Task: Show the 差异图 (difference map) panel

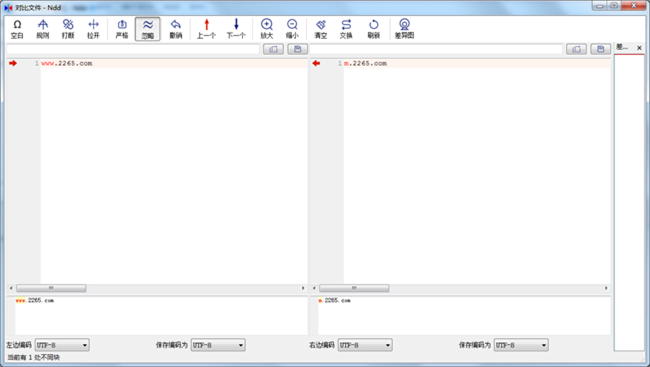Action: pyautogui.click(x=404, y=29)
